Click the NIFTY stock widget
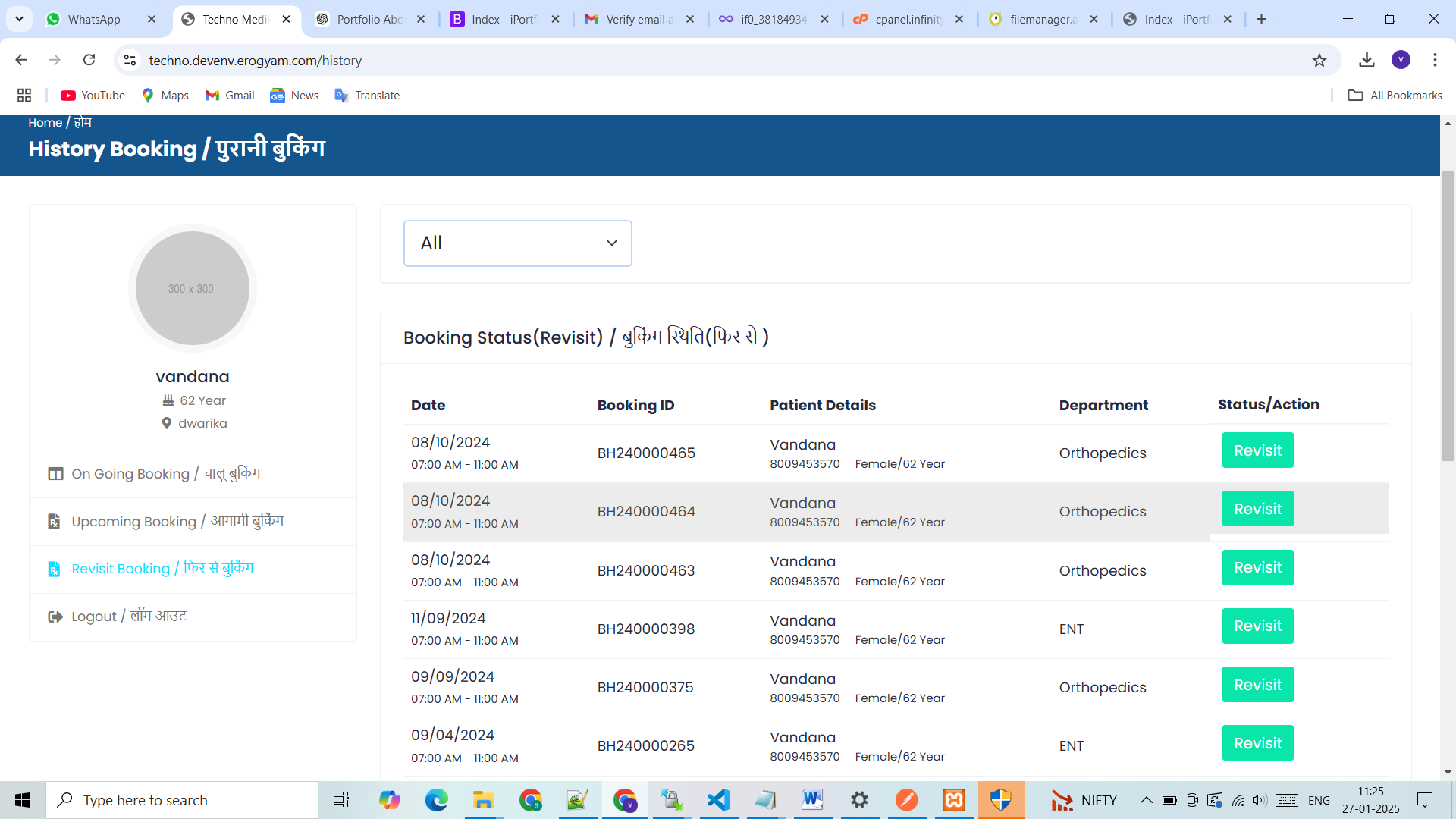The height and width of the screenshot is (819, 1456). pos(1084,800)
